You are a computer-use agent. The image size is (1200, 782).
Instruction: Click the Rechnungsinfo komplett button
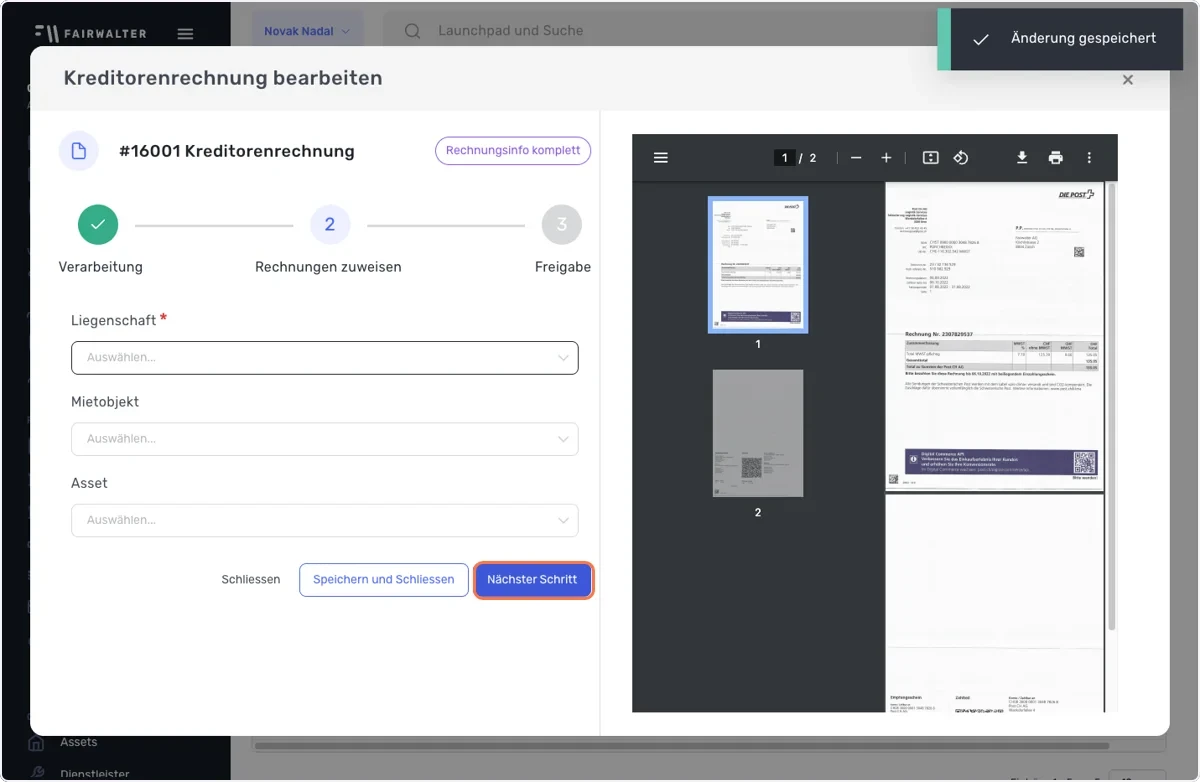pos(513,151)
